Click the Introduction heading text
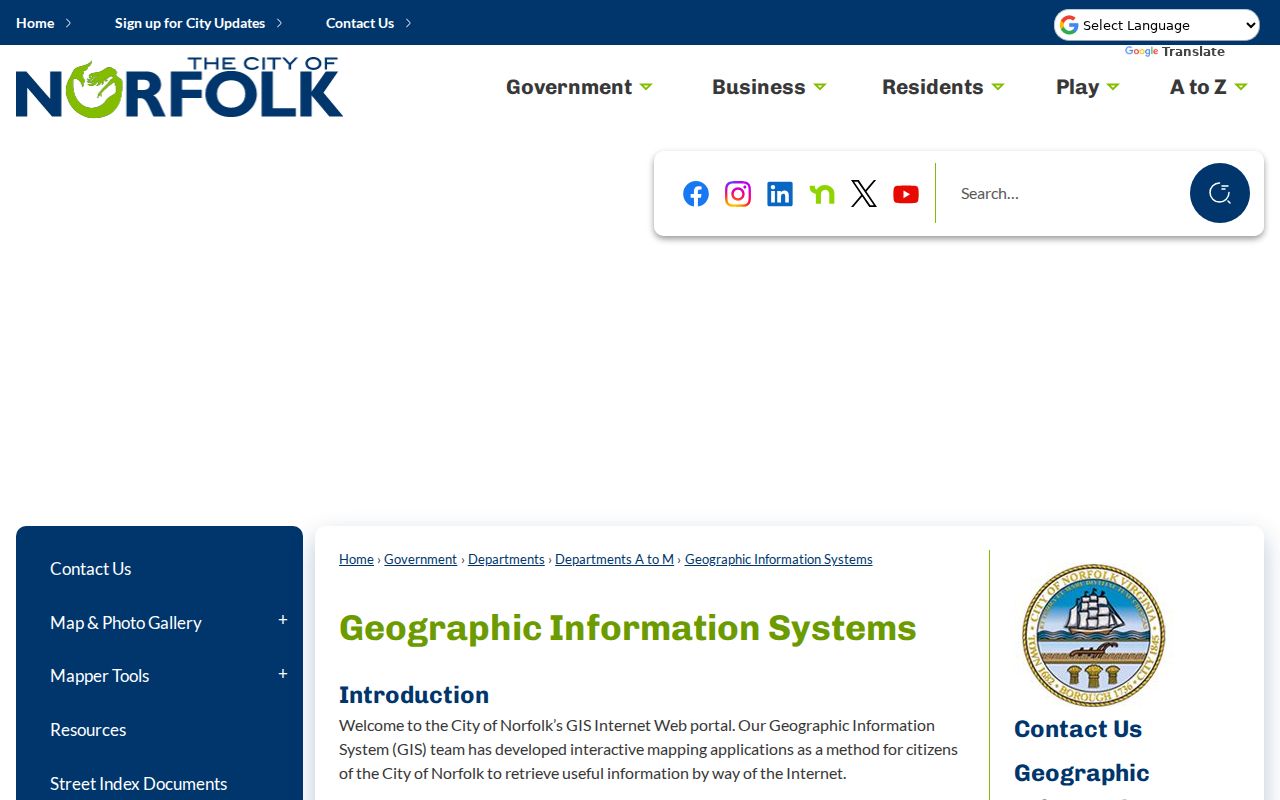This screenshot has height=800, width=1280. (414, 695)
